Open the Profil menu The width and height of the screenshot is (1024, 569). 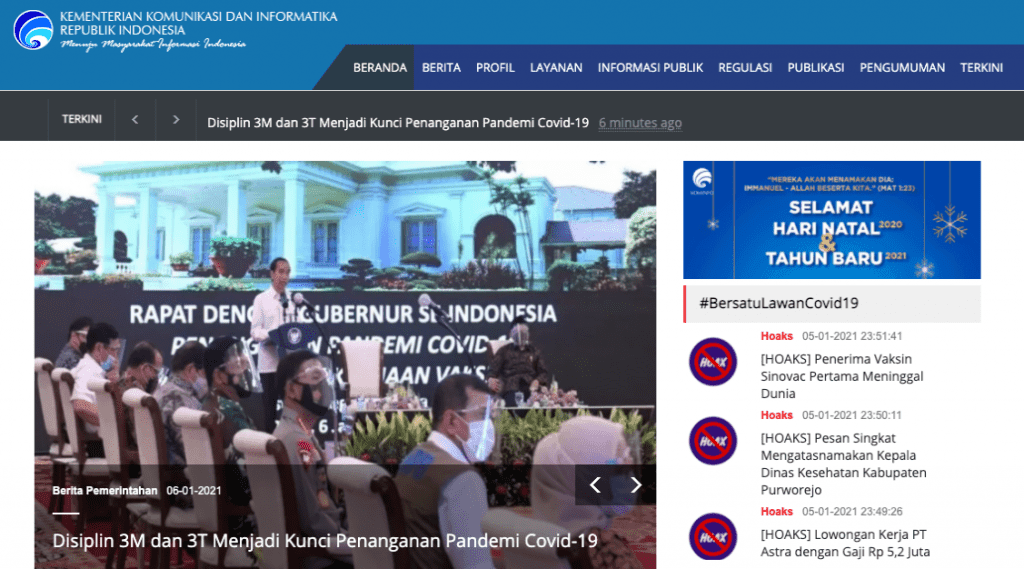[495, 68]
